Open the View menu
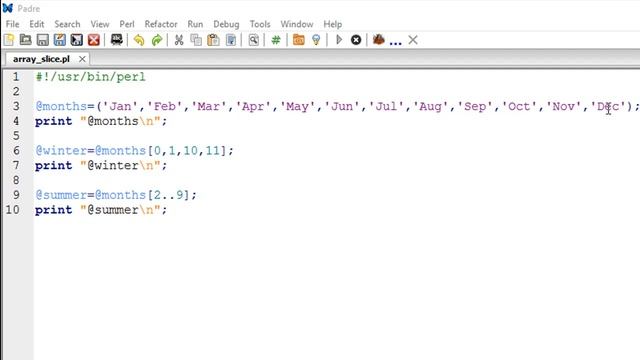640x360 pixels. coord(100,24)
